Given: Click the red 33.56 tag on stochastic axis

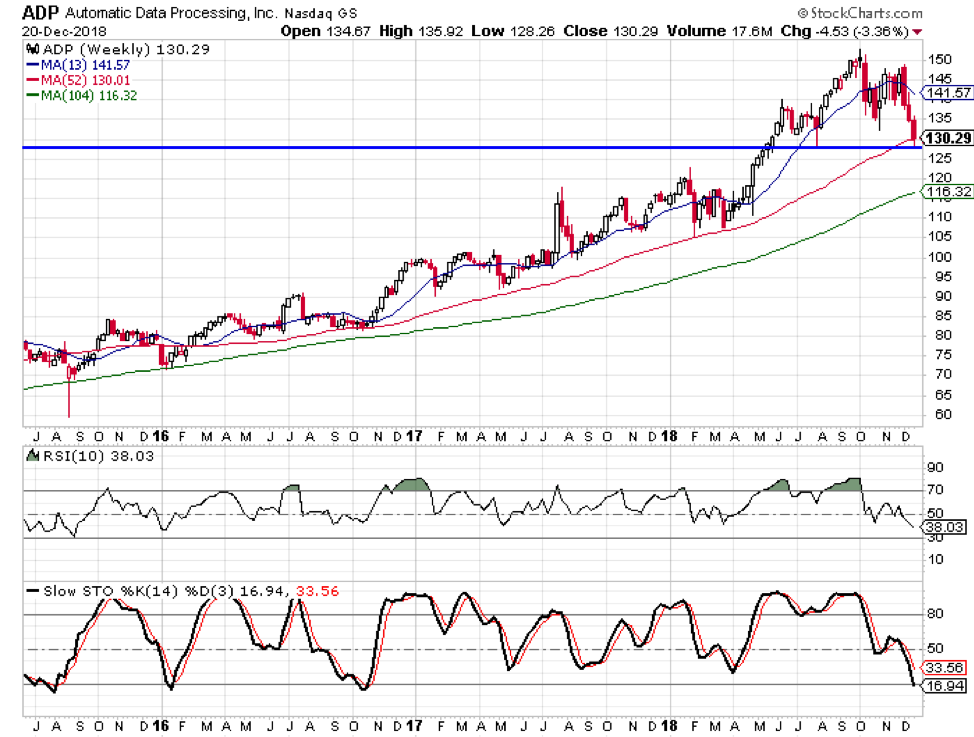Looking at the screenshot, I should click(x=944, y=667).
